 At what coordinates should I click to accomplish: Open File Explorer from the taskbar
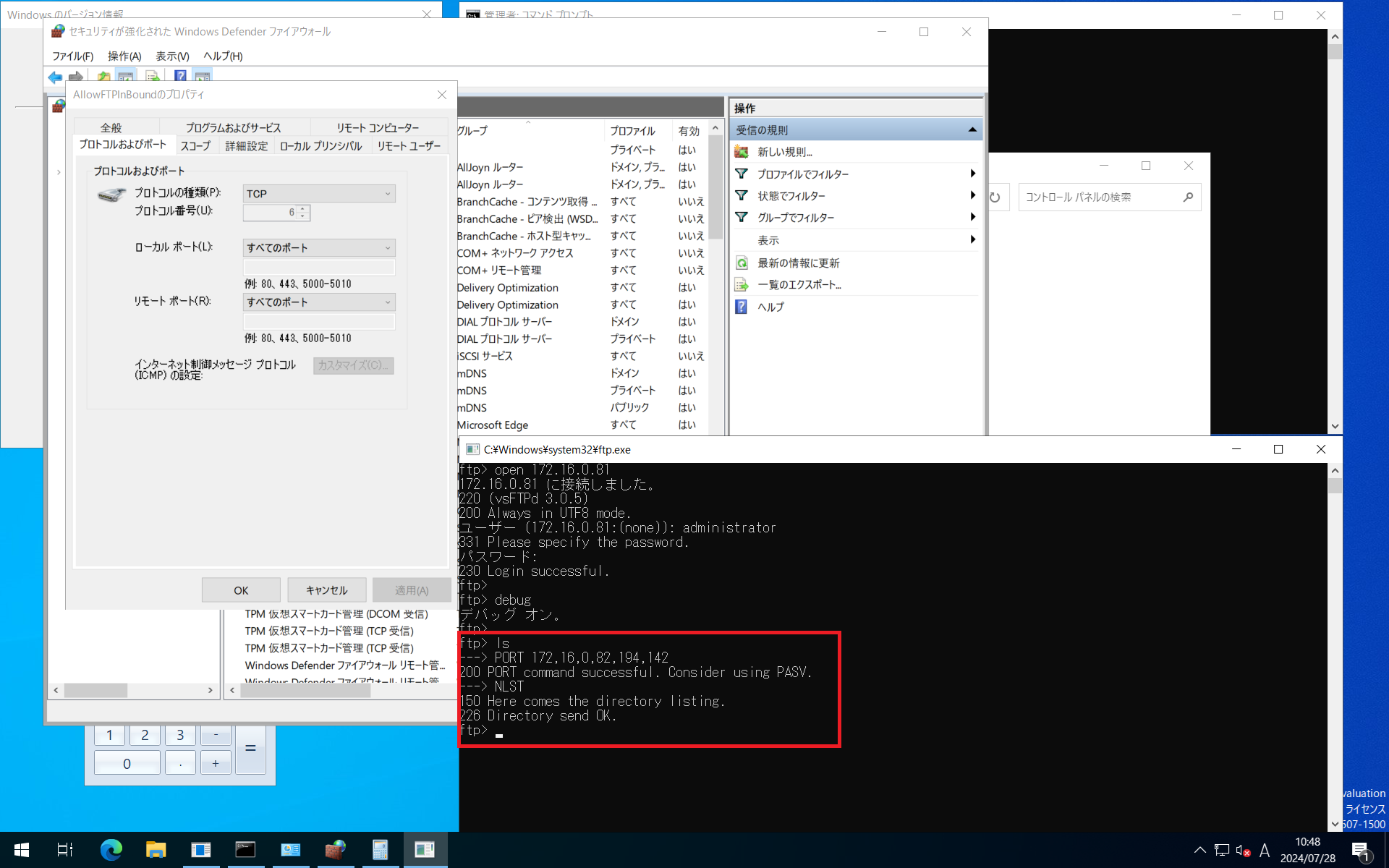tap(156, 850)
